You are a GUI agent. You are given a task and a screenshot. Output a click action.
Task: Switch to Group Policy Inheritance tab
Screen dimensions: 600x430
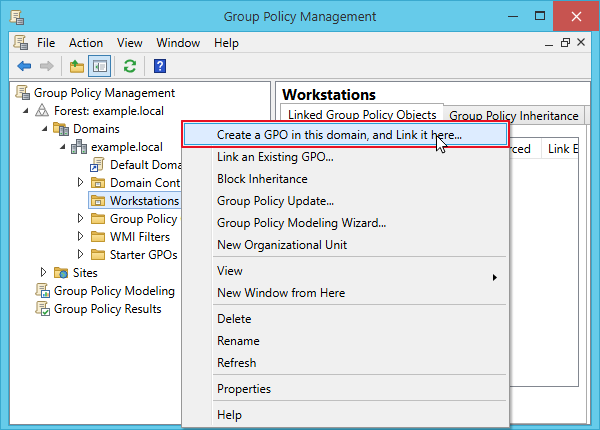514,116
